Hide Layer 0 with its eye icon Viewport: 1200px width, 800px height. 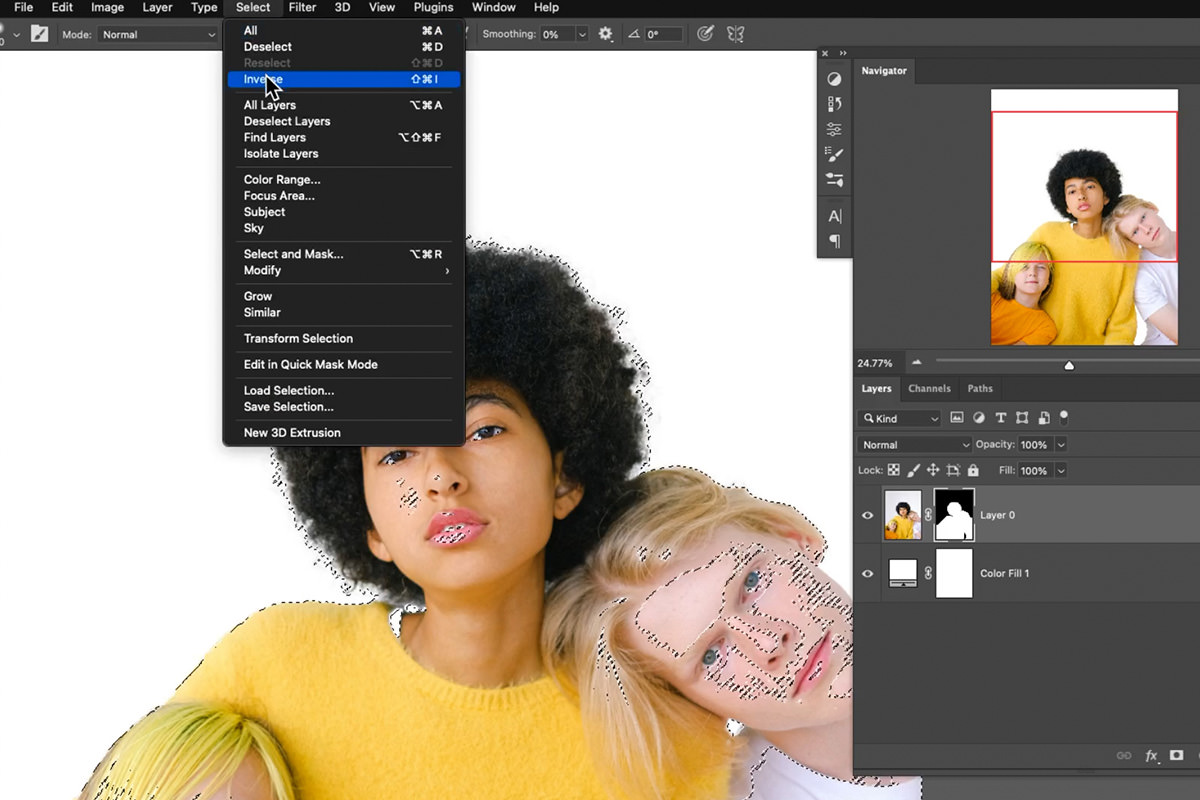click(867, 514)
